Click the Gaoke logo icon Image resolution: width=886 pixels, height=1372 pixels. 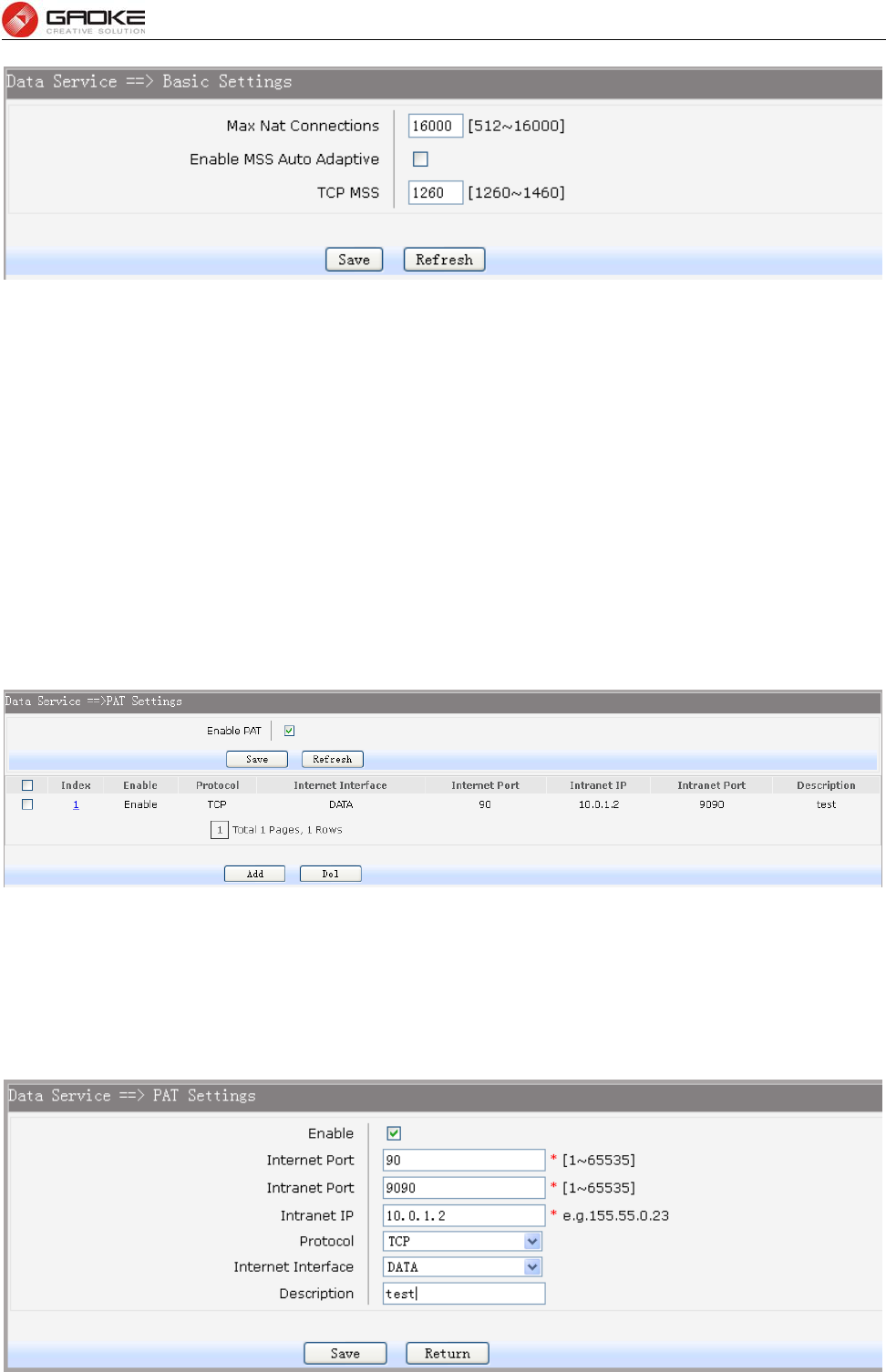tap(20, 19)
